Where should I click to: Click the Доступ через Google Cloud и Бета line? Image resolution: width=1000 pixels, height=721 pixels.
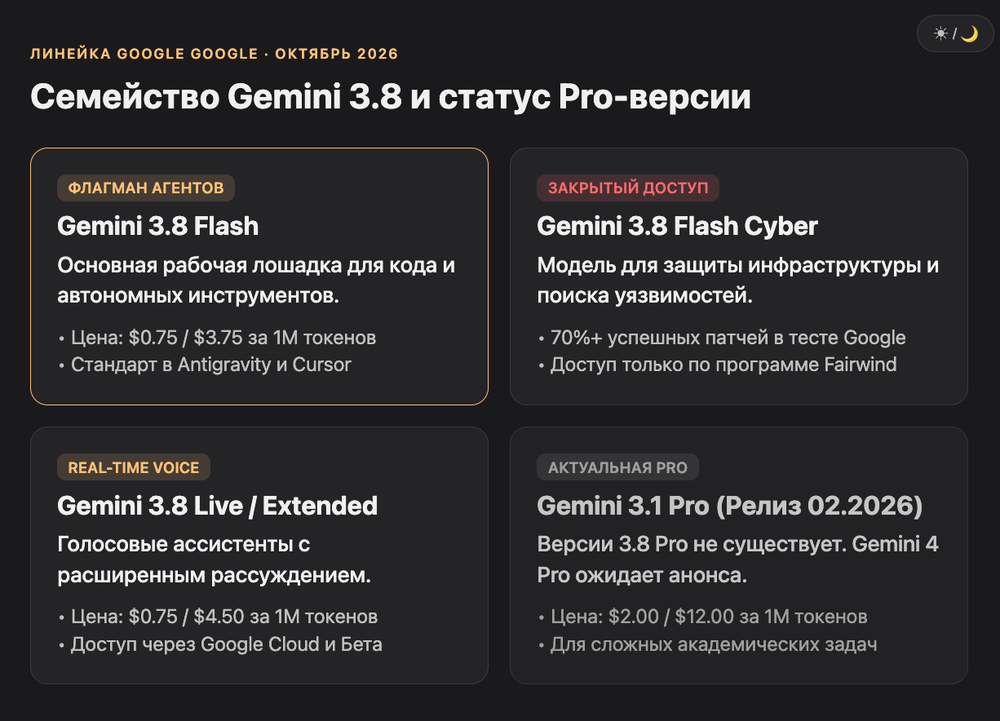pos(220,645)
